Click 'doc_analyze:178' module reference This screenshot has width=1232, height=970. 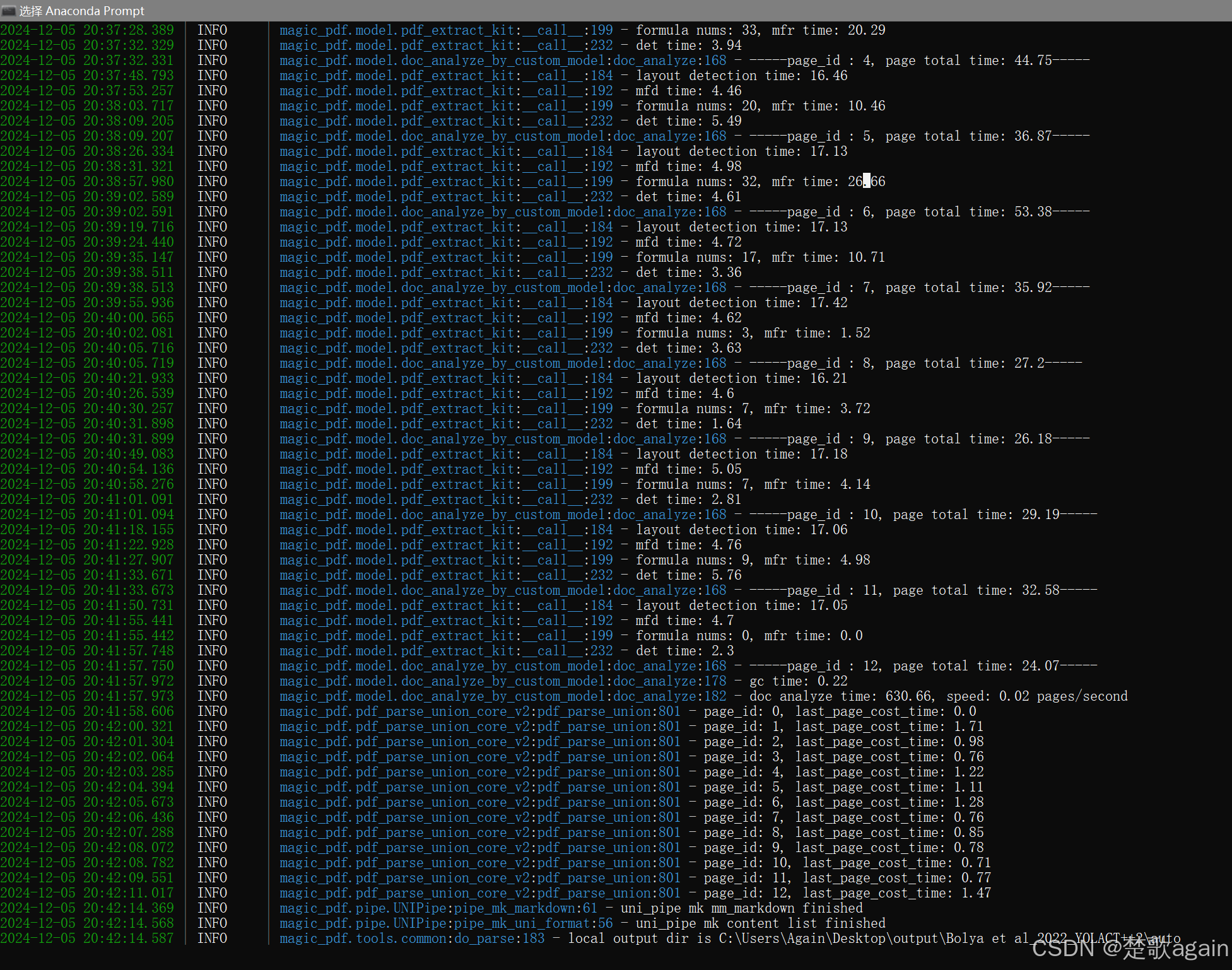coord(670,681)
